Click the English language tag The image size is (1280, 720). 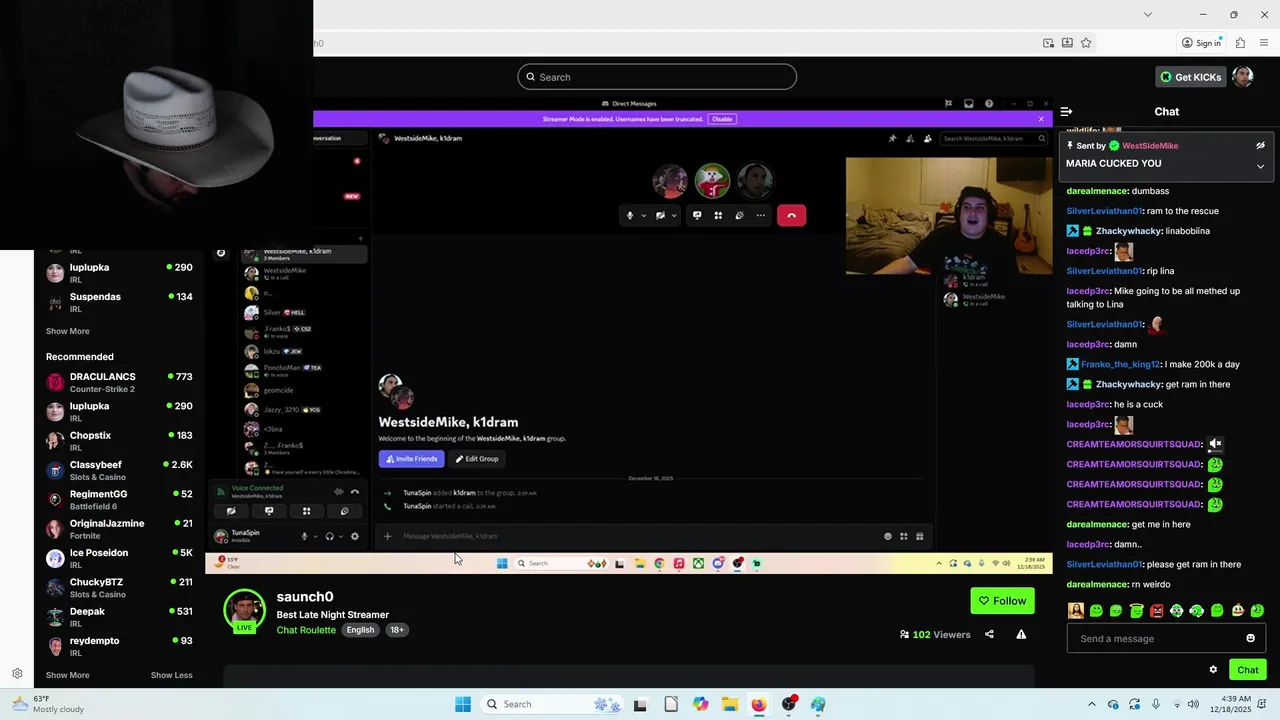point(360,630)
